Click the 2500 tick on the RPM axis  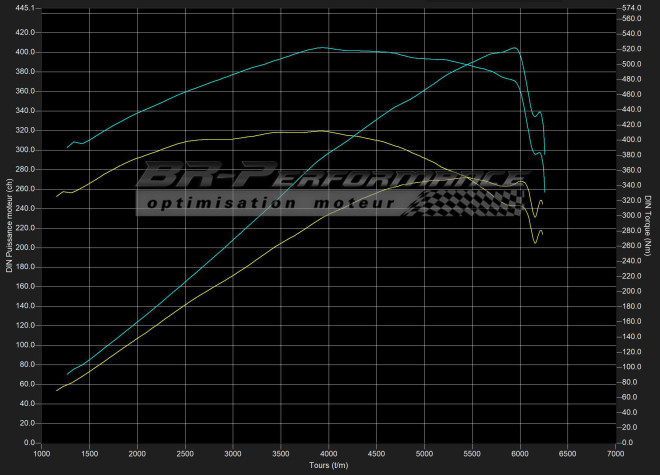point(185,453)
